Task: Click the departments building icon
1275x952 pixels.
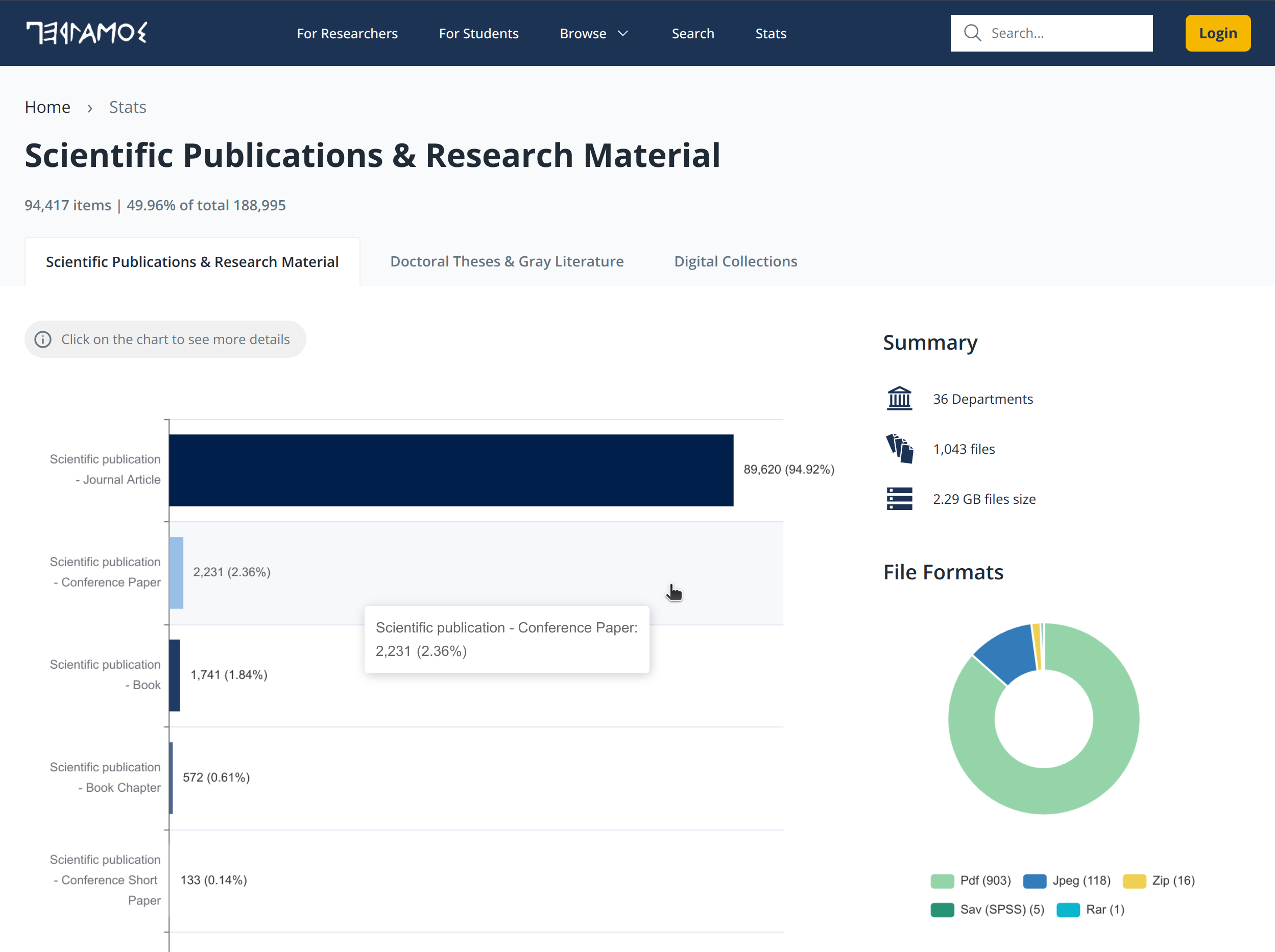Action: 899,398
